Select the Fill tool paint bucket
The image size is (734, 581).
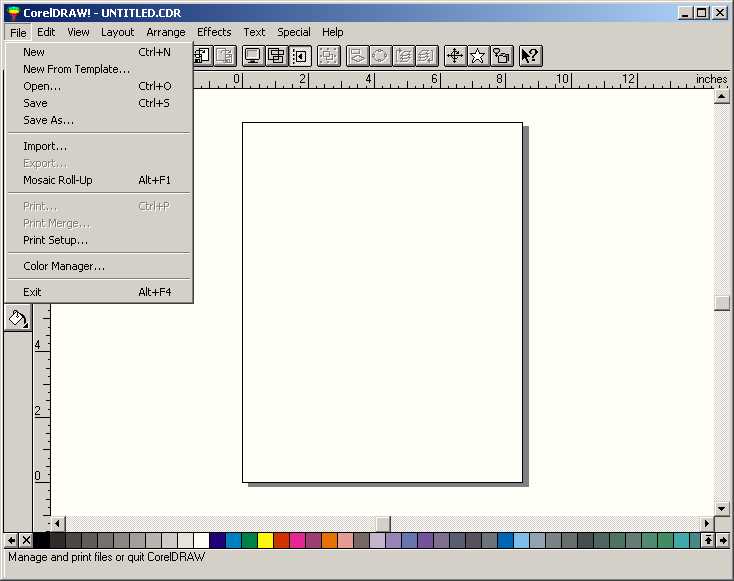tap(18, 318)
